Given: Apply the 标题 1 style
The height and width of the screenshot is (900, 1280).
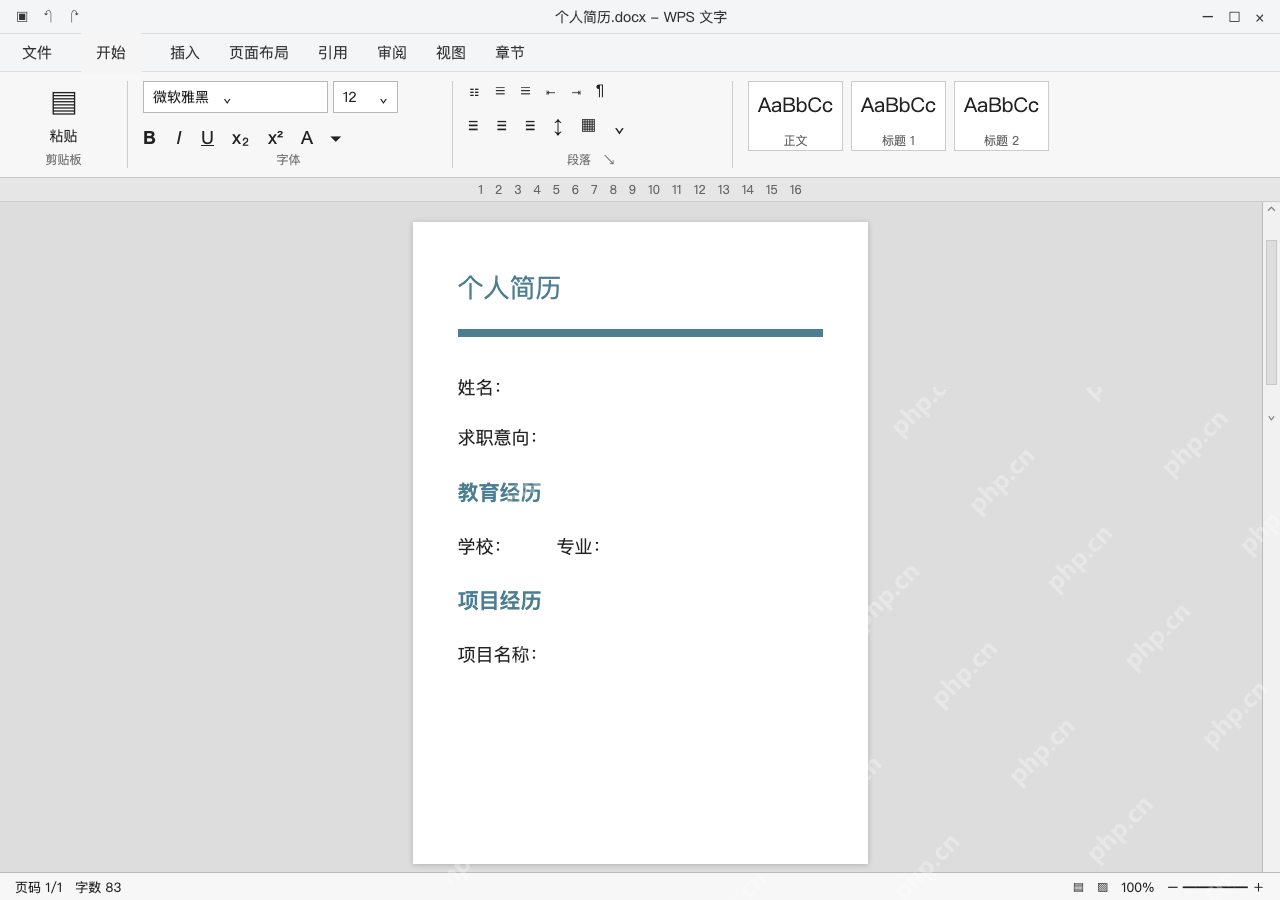Looking at the screenshot, I should coord(898,116).
